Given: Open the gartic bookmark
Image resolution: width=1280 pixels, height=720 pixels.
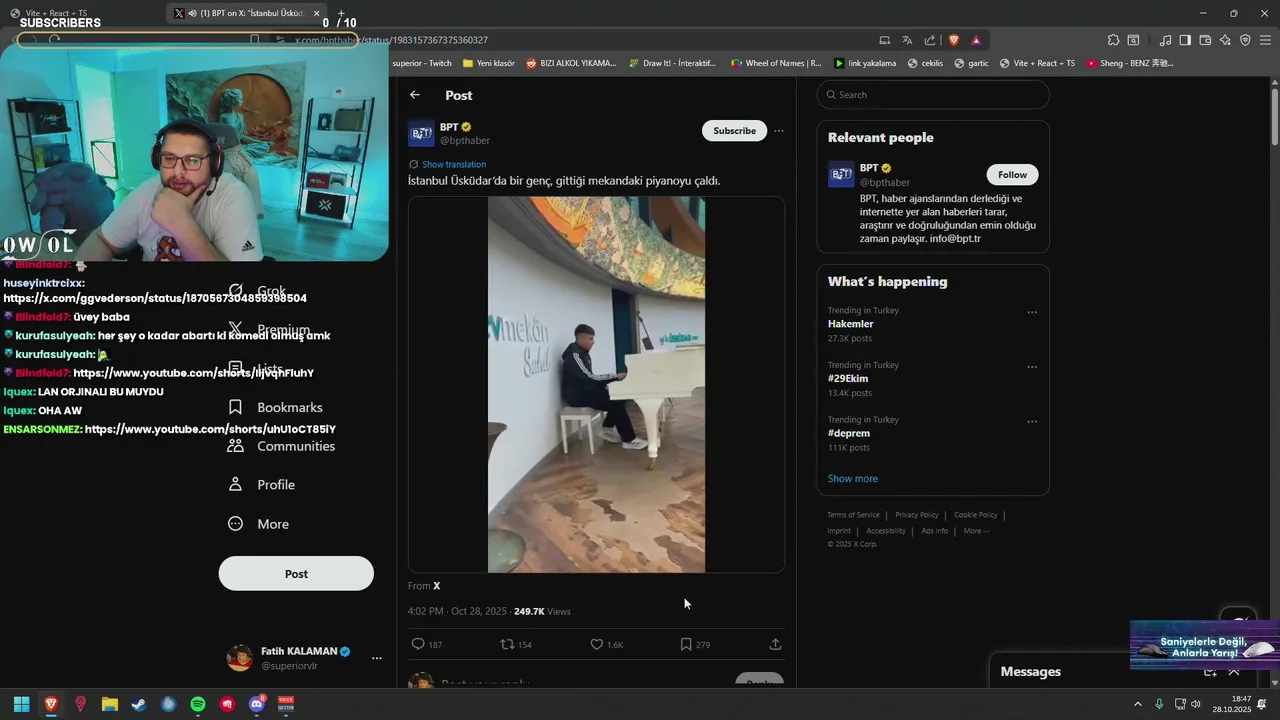Looking at the screenshot, I should (971, 63).
